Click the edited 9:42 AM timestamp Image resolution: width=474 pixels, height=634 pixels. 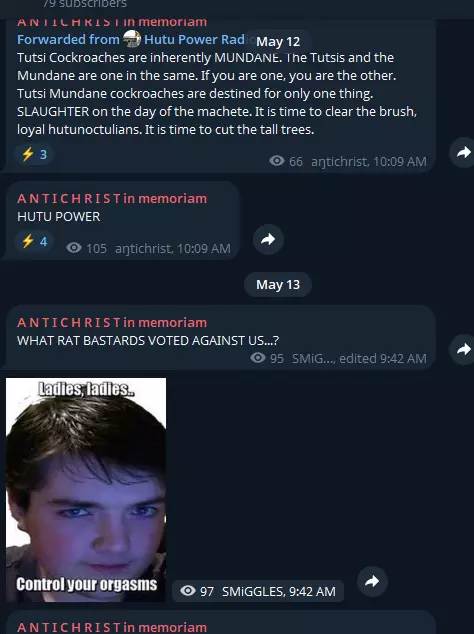[x=383, y=359]
